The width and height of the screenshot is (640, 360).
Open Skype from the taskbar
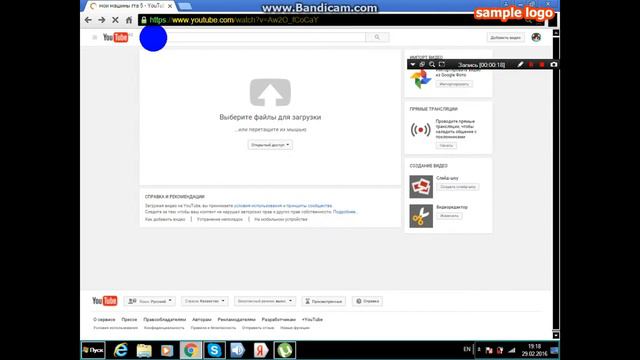tap(214, 350)
